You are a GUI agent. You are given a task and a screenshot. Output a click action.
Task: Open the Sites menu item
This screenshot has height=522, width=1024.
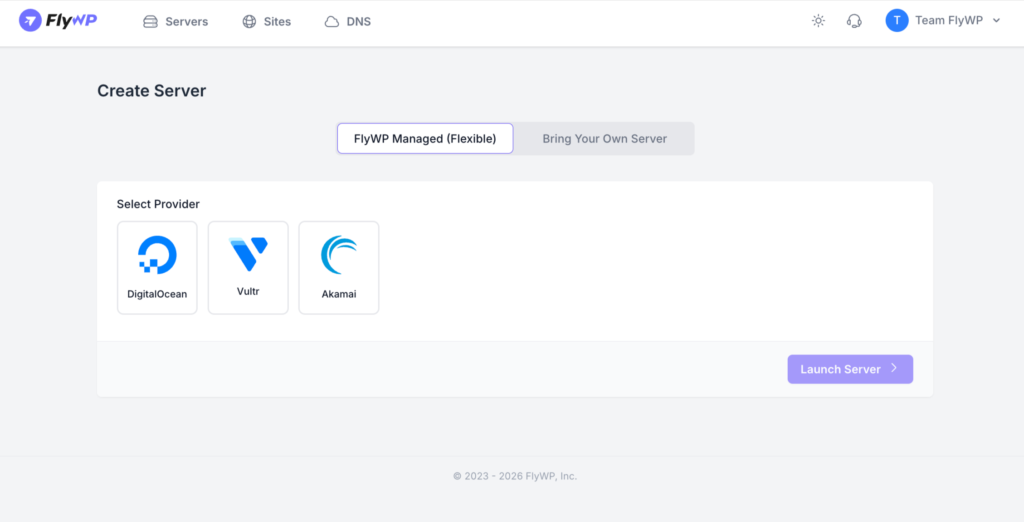[x=277, y=21]
